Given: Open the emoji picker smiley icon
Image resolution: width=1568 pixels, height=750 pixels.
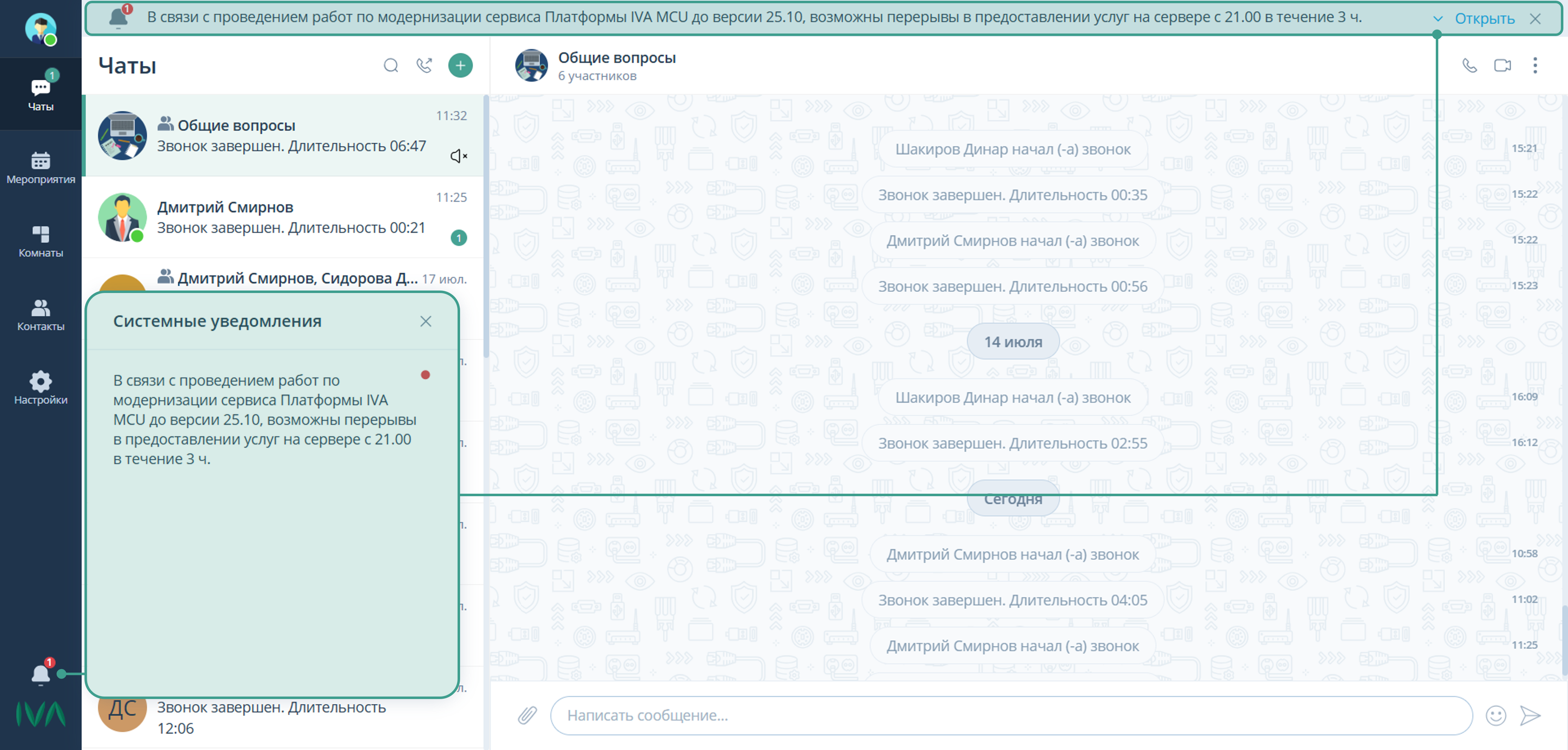Looking at the screenshot, I should click(x=1496, y=715).
